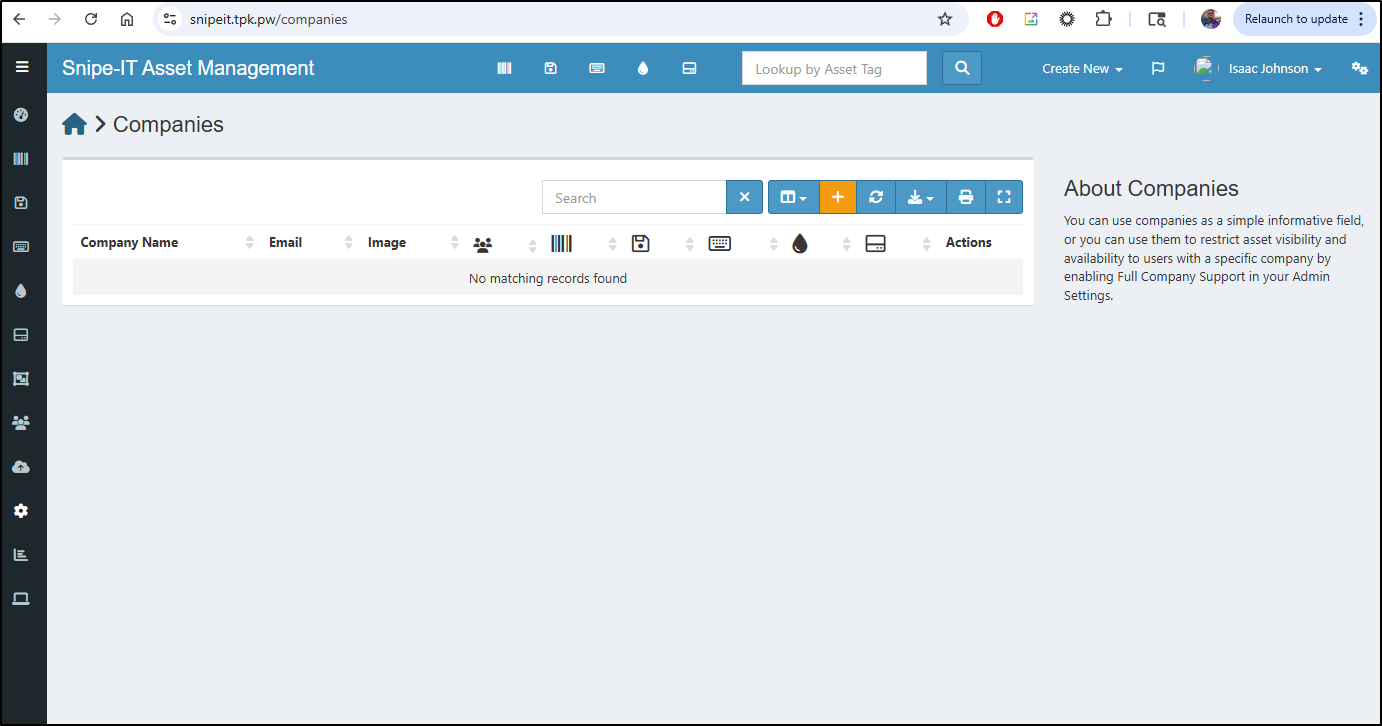Open Assets from top navbar barcode icon
The width and height of the screenshot is (1382, 726).
coord(504,68)
